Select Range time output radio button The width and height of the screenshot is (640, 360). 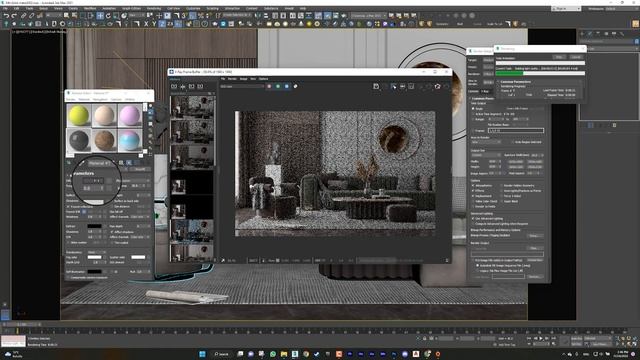(473, 119)
